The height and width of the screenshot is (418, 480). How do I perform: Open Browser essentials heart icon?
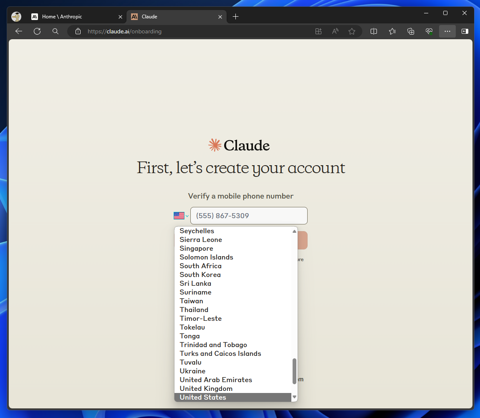point(429,31)
